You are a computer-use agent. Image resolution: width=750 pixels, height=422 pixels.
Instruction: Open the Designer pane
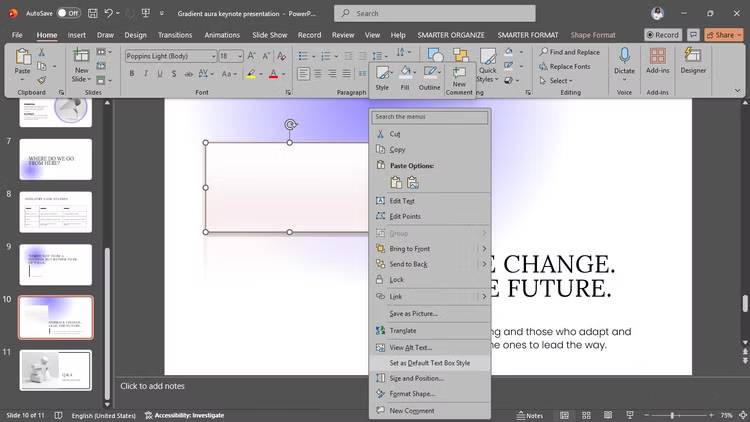coord(693,60)
